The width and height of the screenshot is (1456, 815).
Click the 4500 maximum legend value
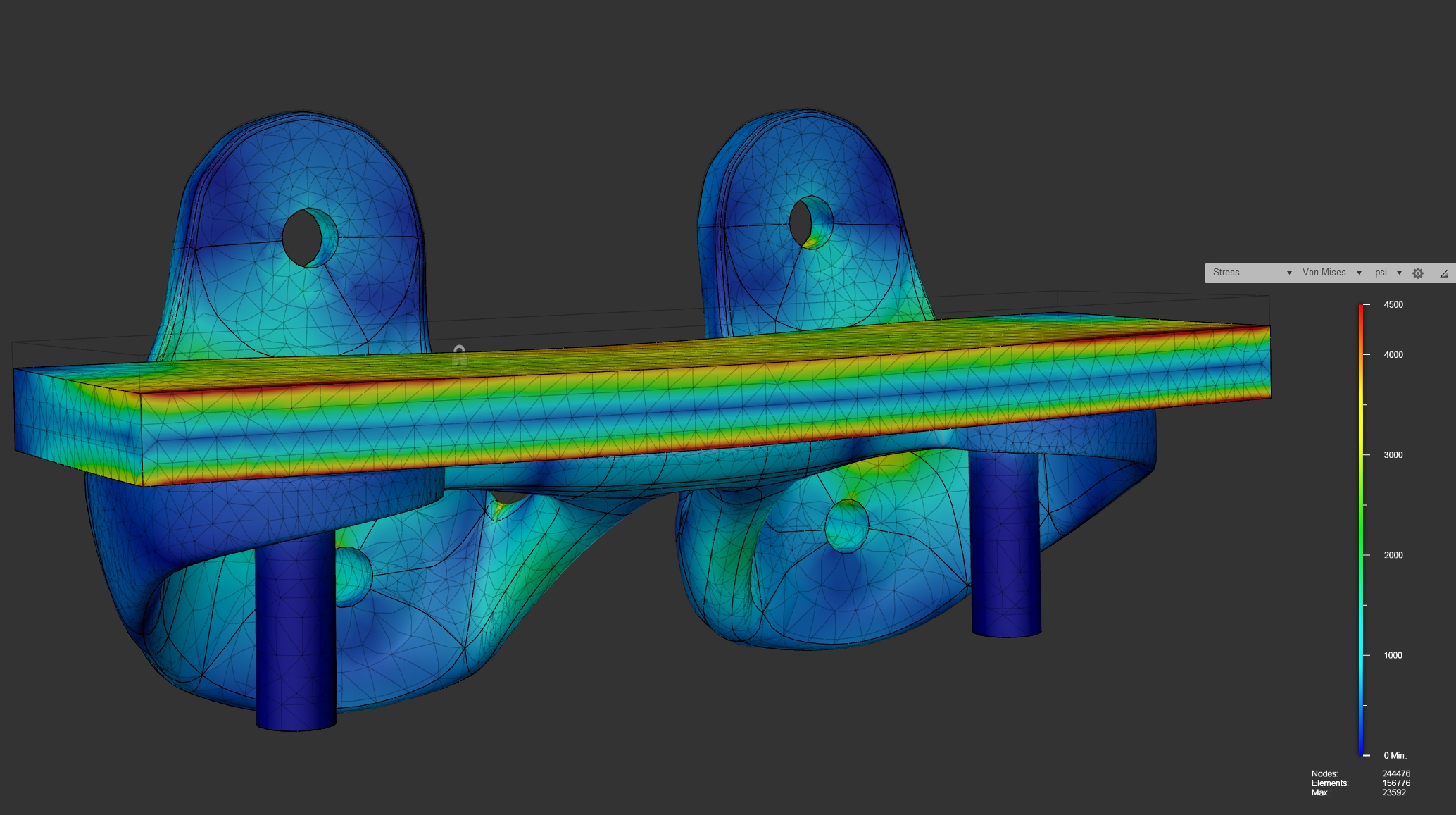(1393, 305)
